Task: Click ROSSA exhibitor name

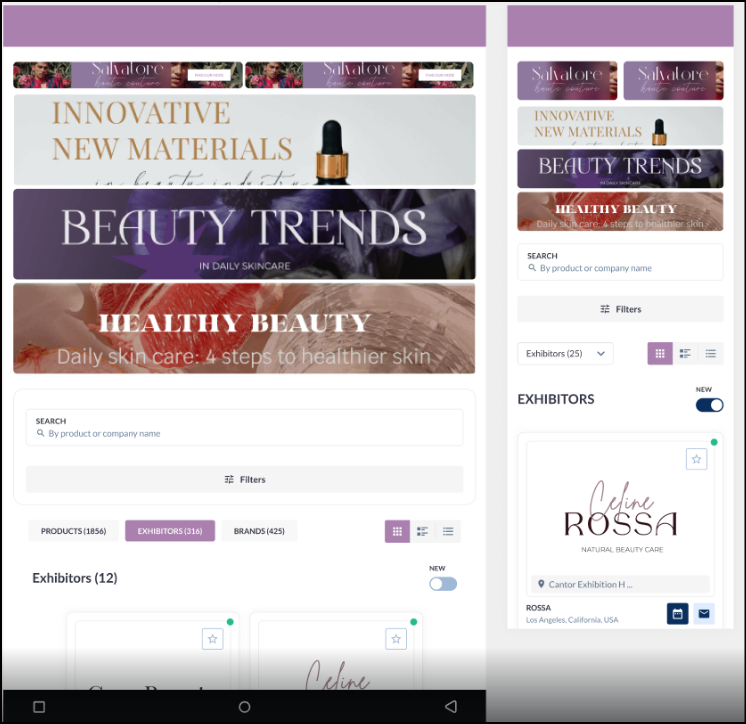Action: click(538, 608)
